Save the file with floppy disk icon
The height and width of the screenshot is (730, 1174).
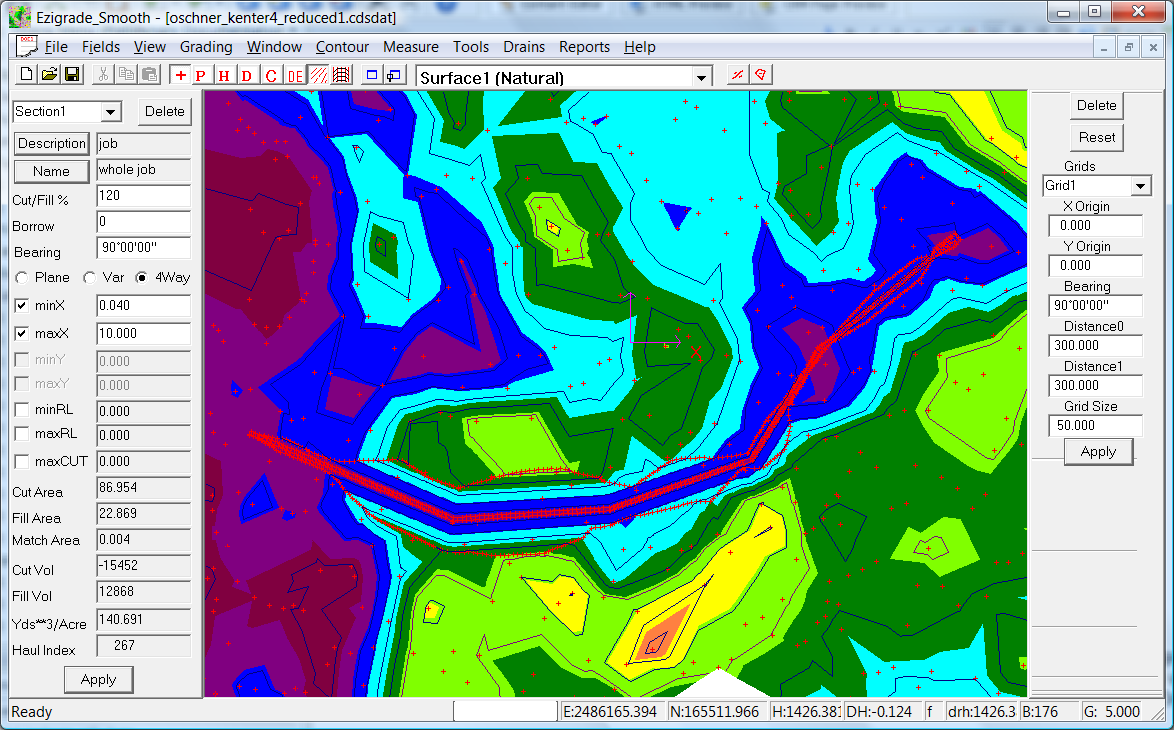point(71,75)
